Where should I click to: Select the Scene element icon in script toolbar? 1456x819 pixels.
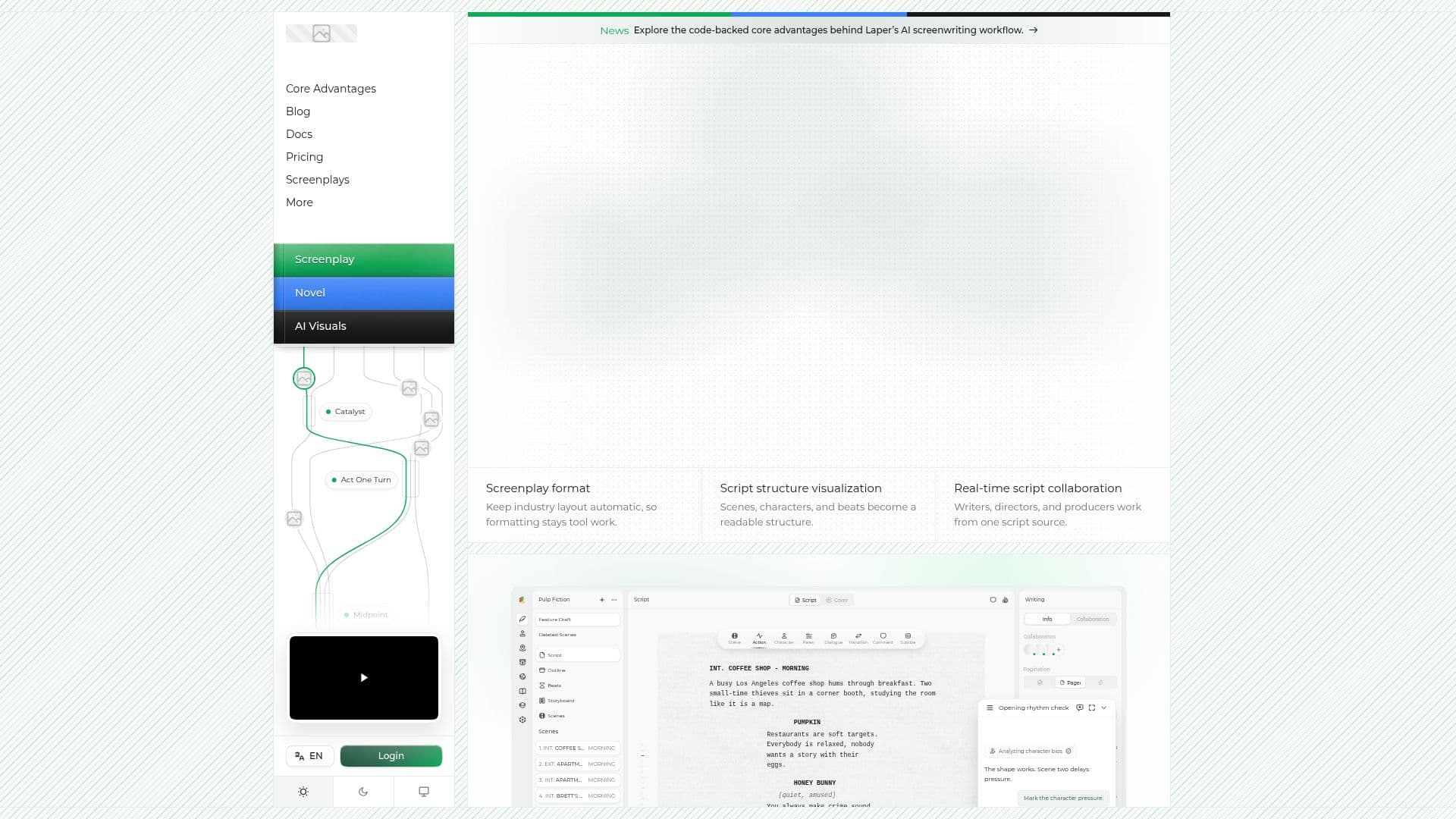734,639
